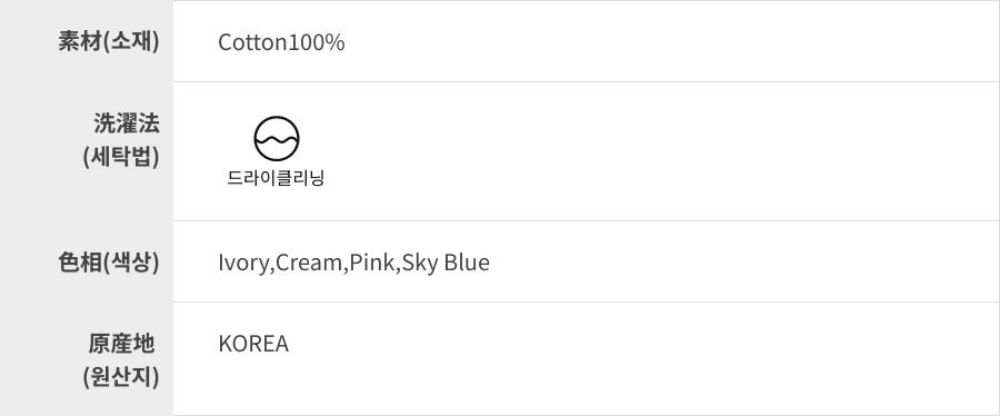The image size is (1000, 416).
Task: Click the 原産地 row heading
Action: click(121, 344)
